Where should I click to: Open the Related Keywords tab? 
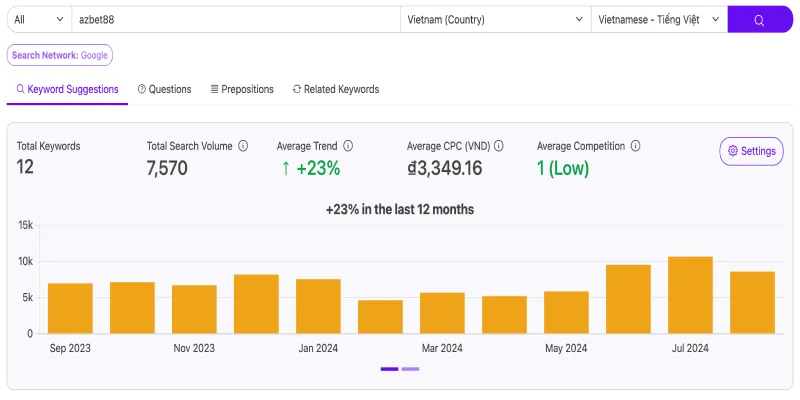(336, 89)
